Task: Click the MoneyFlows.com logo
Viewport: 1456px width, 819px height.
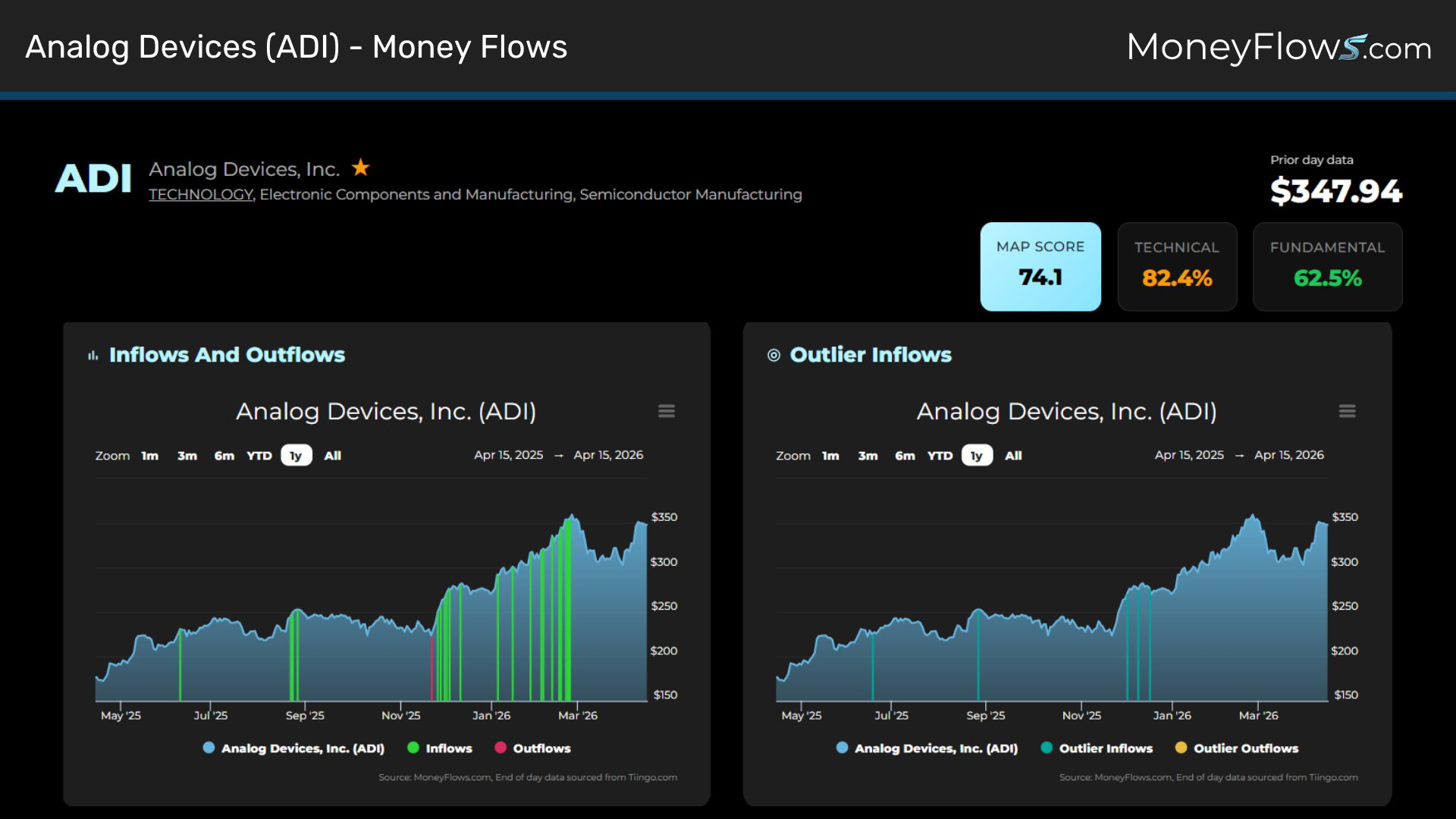Action: click(1279, 48)
